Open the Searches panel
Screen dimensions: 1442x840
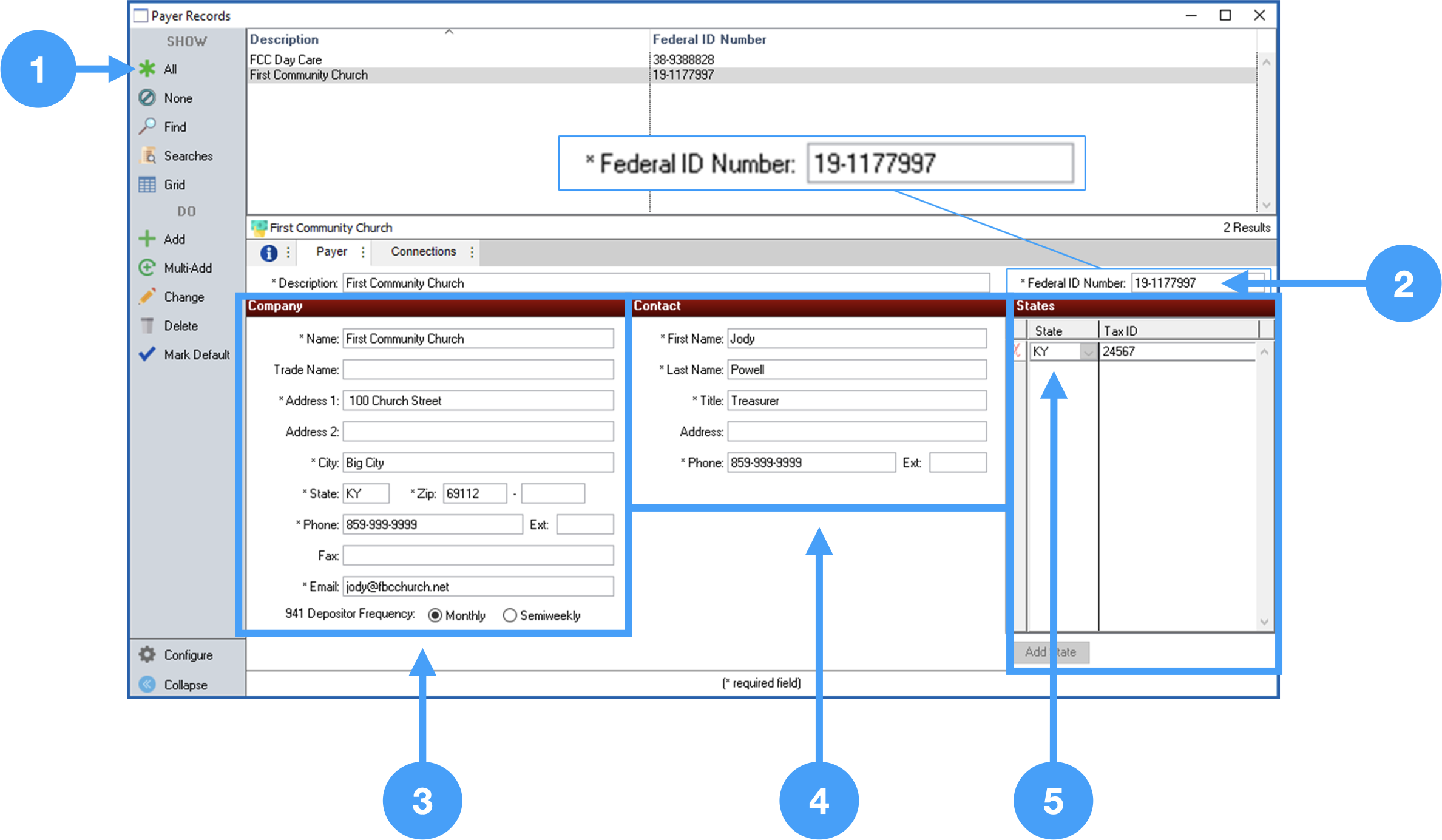coord(147,155)
